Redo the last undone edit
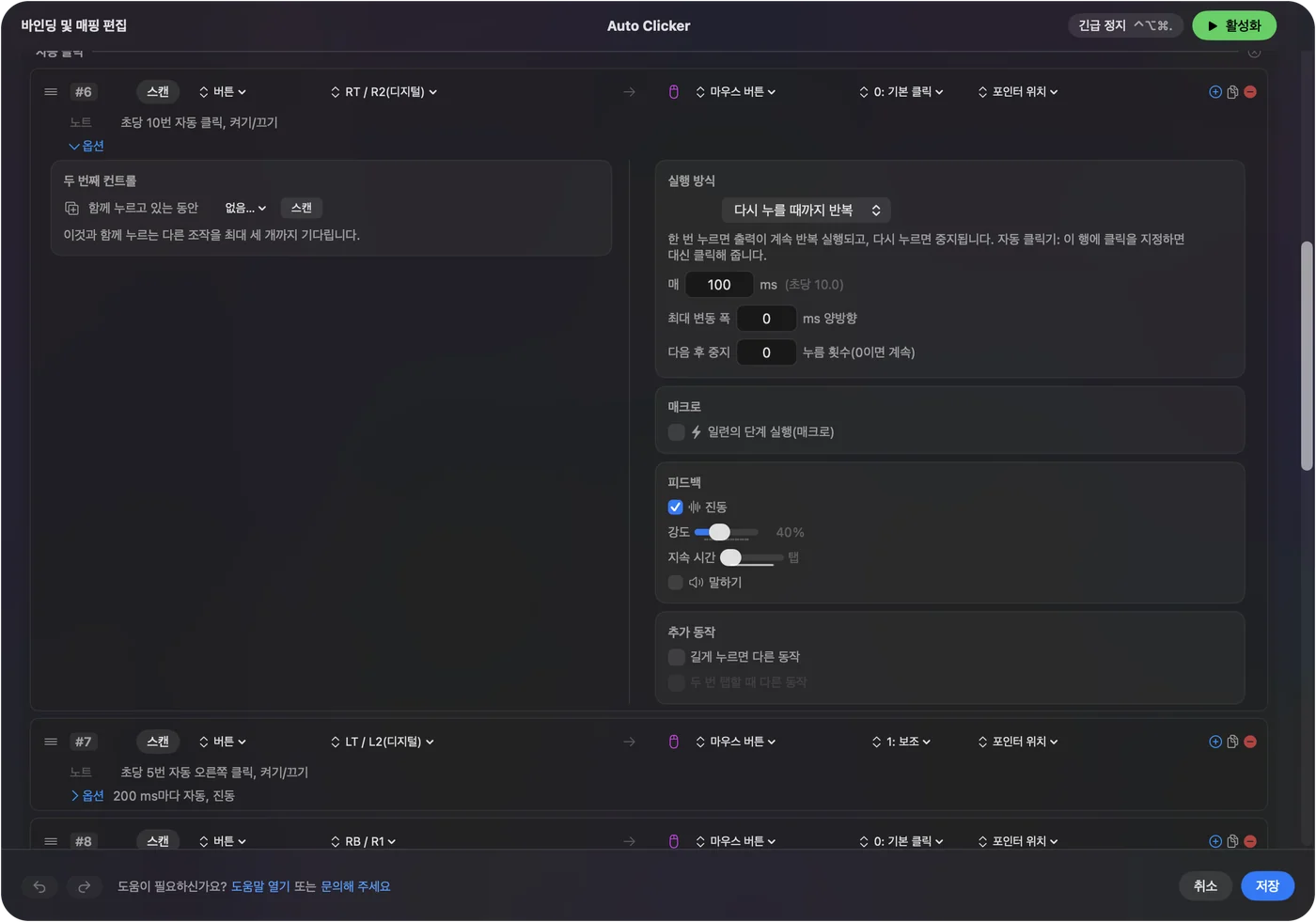1316x922 pixels. point(84,886)
